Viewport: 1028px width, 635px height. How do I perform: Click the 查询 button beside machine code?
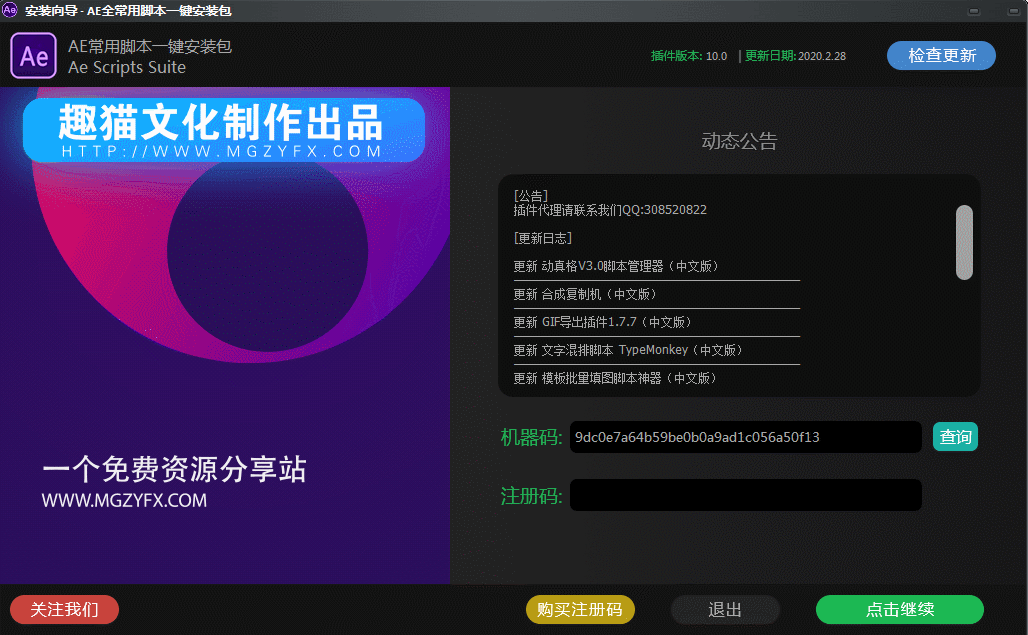(x=955, y=437)
